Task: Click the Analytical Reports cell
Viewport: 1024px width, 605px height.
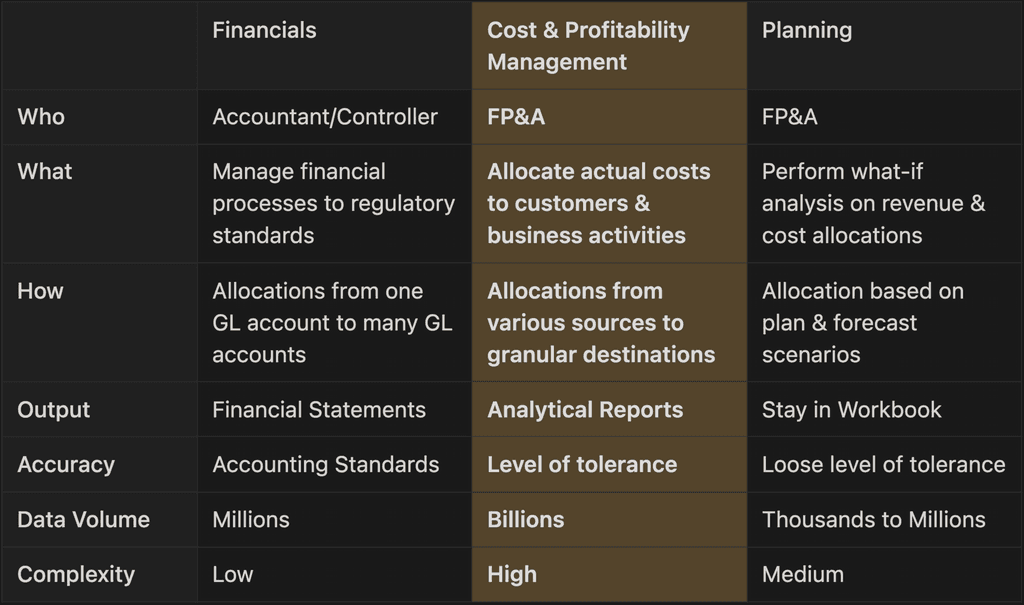Action: (585, 410)
